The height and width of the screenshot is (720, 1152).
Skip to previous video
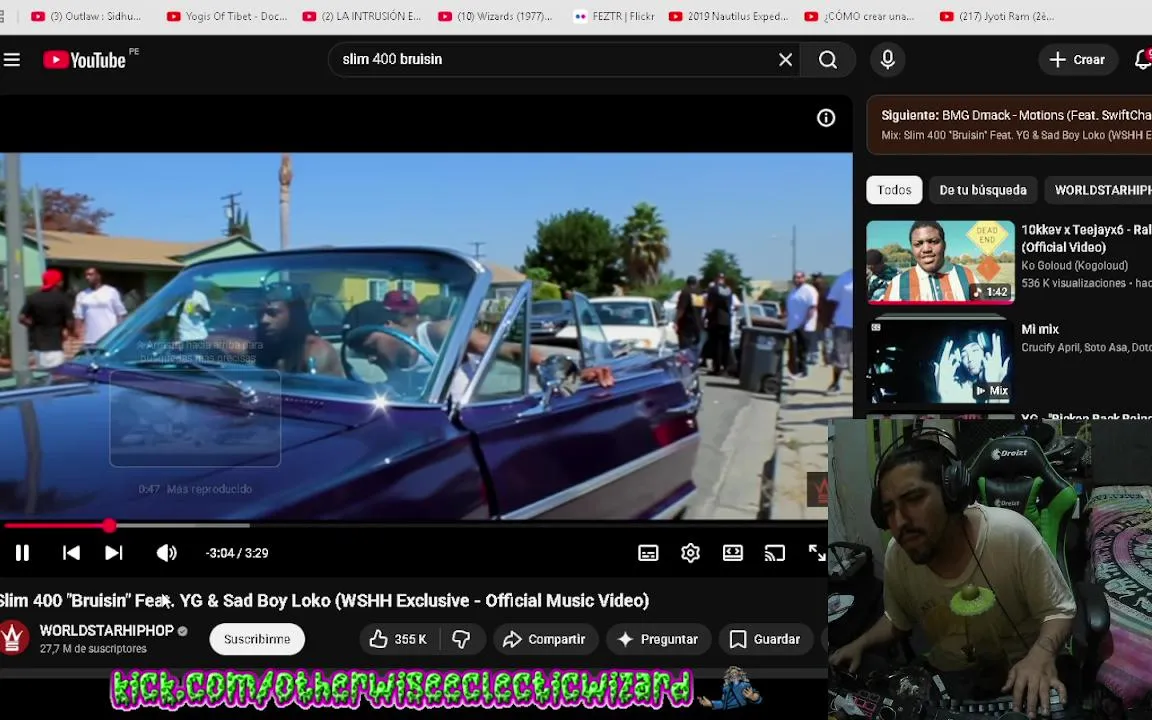[71, 553]
